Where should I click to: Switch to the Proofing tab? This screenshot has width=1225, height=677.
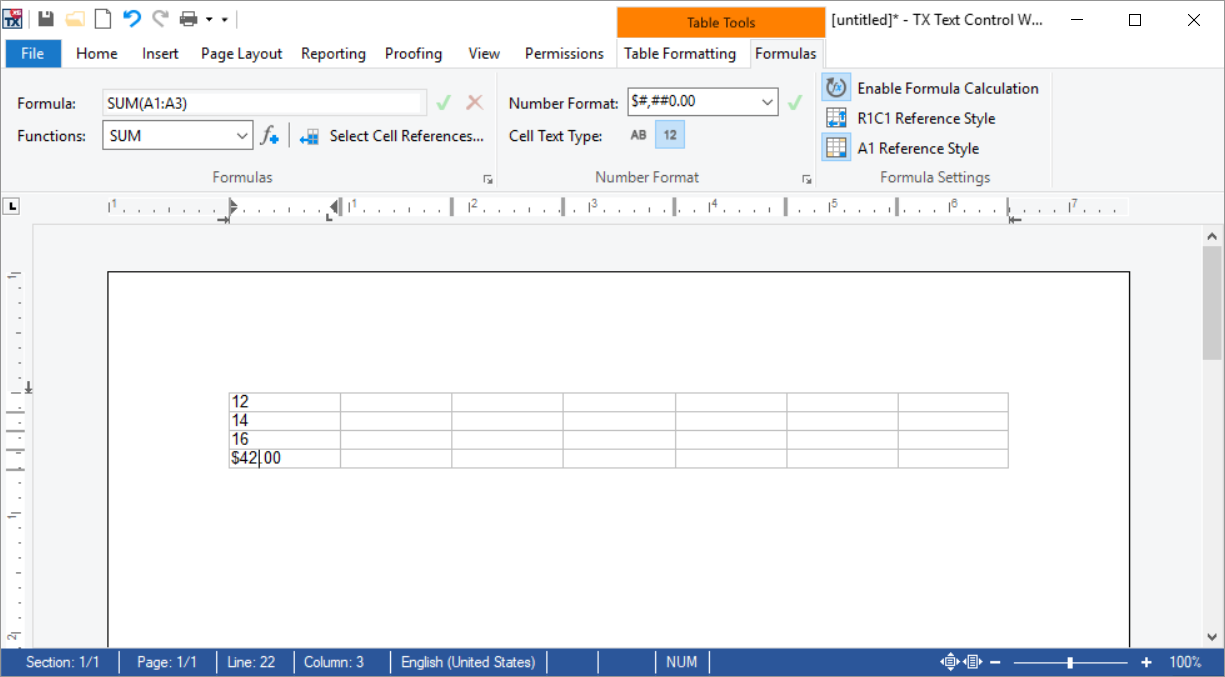413,54
